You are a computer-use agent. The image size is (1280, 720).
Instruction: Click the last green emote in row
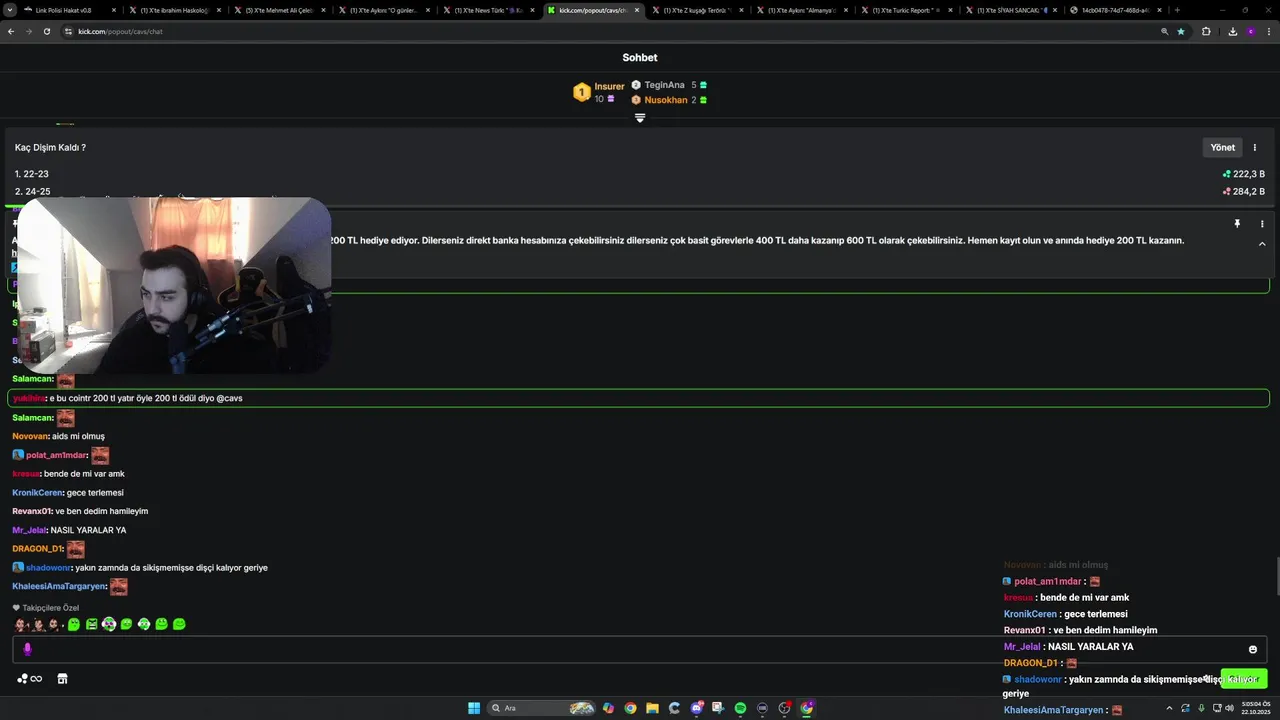[x=179, y=624]
